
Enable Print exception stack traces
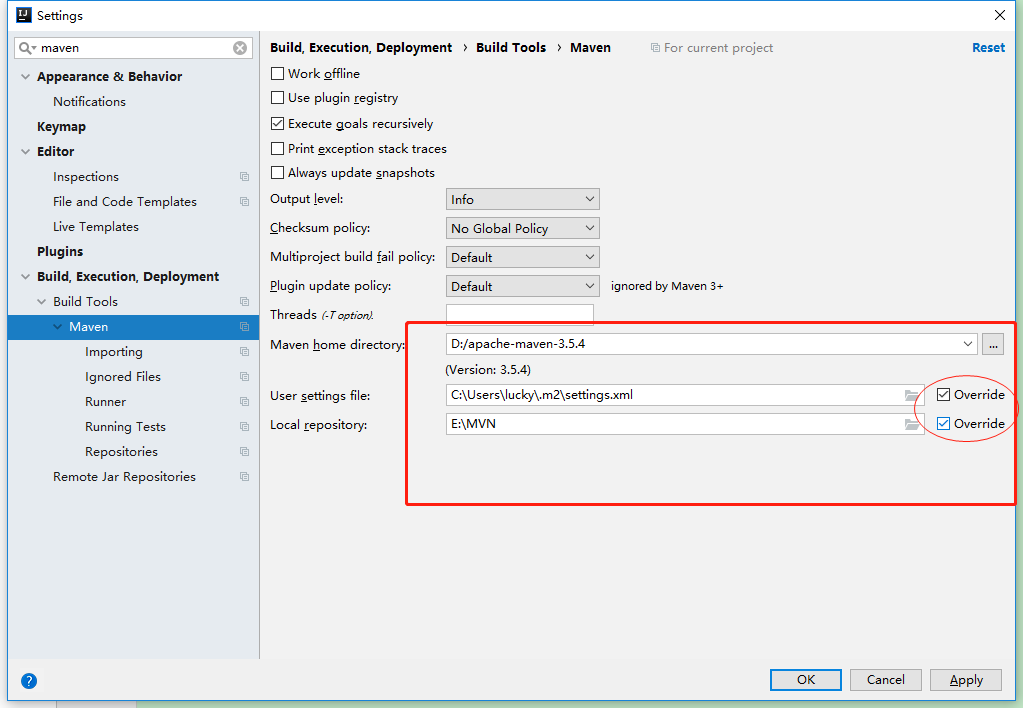tap(277, 149)
